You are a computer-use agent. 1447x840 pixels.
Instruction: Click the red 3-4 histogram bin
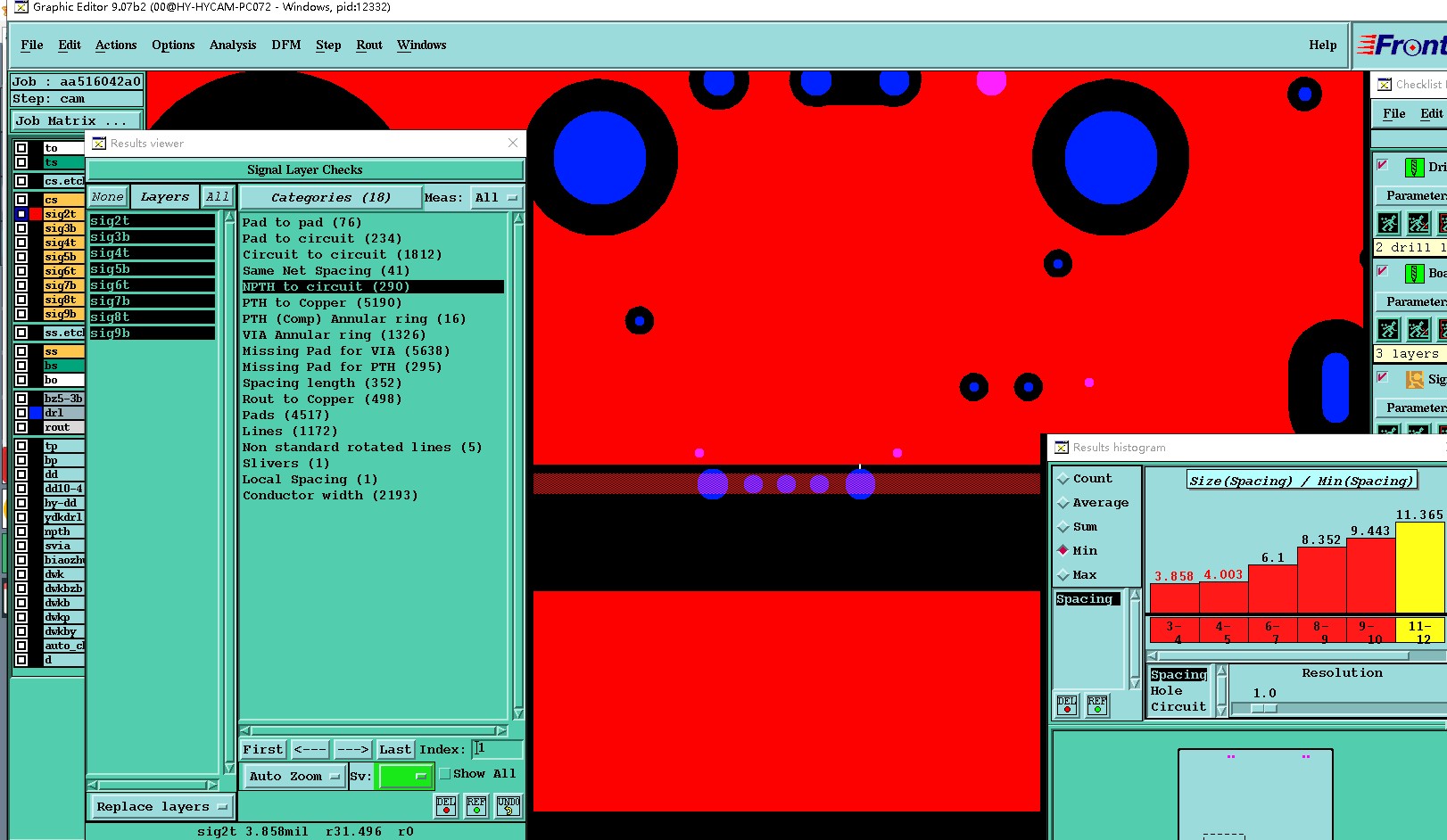(1175, 630)
